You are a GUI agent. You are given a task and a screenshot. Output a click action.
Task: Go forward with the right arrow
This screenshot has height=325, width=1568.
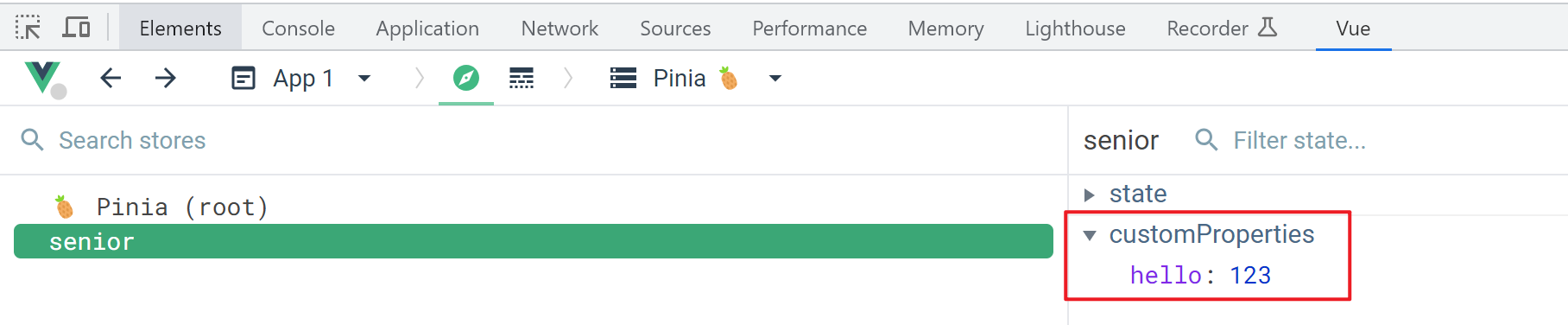166,78
